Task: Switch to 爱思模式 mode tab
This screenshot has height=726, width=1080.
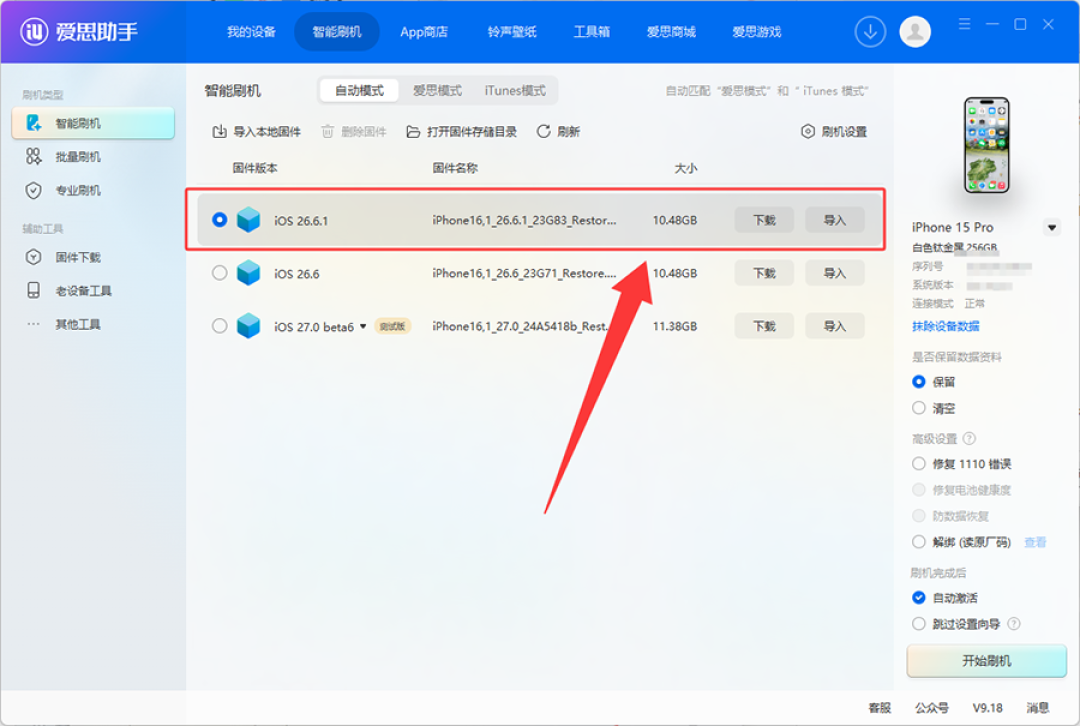Action: pyautogui.click(x=437, y=91)
